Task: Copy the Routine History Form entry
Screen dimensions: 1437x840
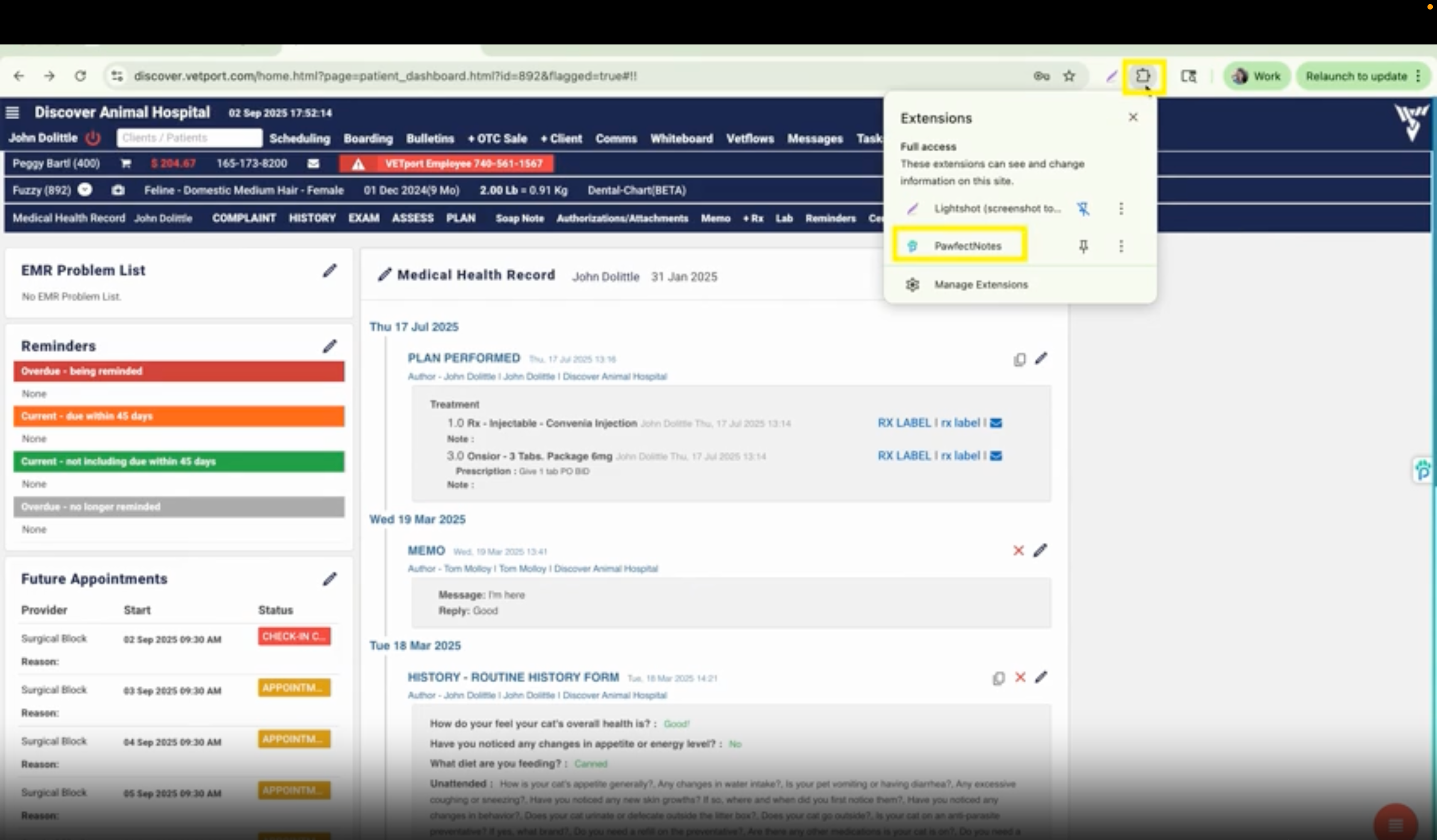Action: pyautogui.click(x=999, y=678)
